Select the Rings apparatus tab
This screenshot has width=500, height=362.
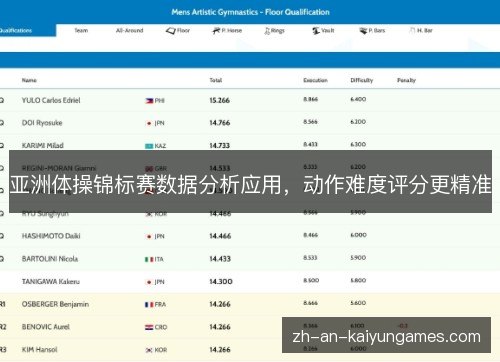pos(274,31)
